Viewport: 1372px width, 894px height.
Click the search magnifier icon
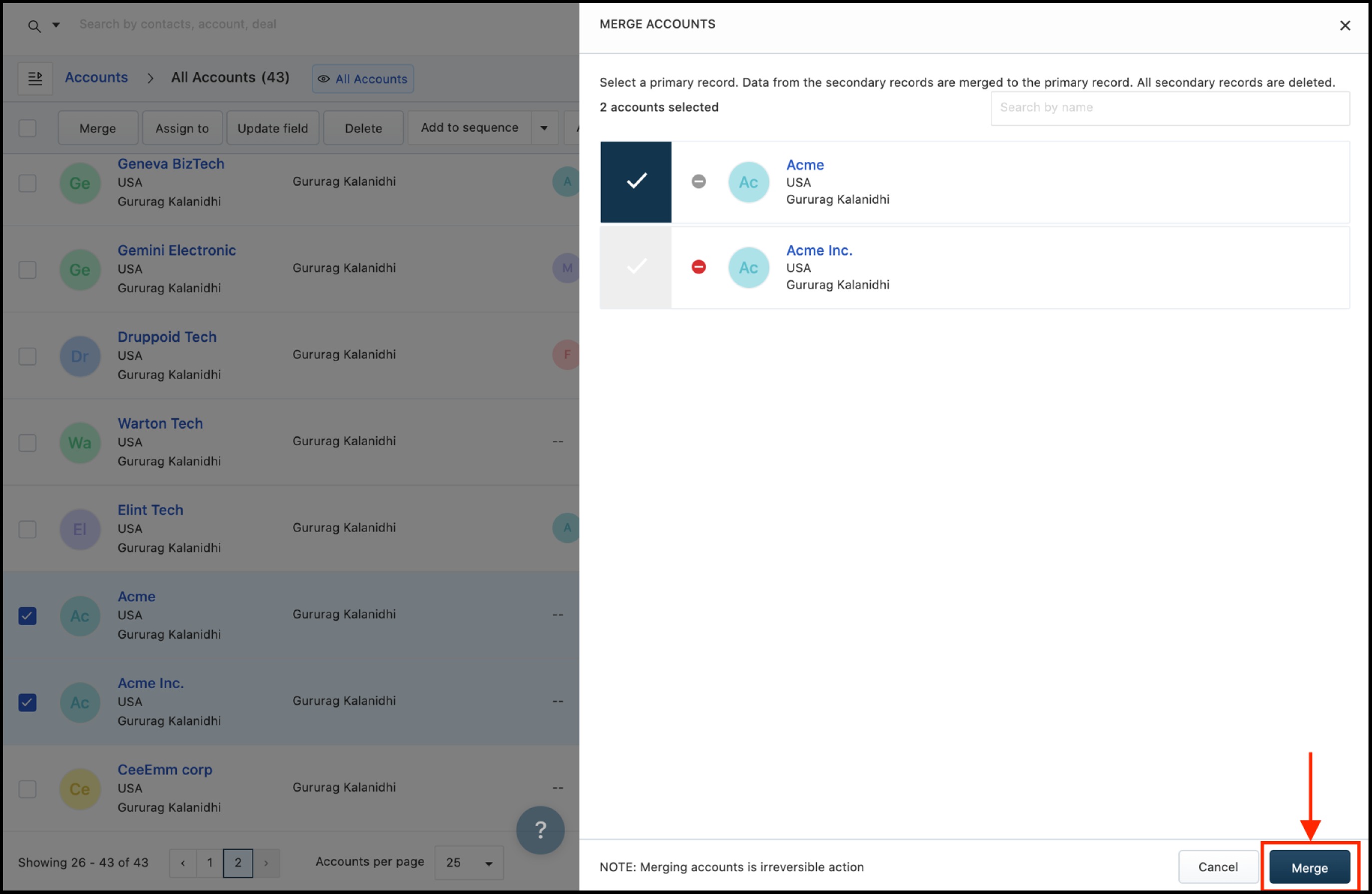click(x=34, y=26)
